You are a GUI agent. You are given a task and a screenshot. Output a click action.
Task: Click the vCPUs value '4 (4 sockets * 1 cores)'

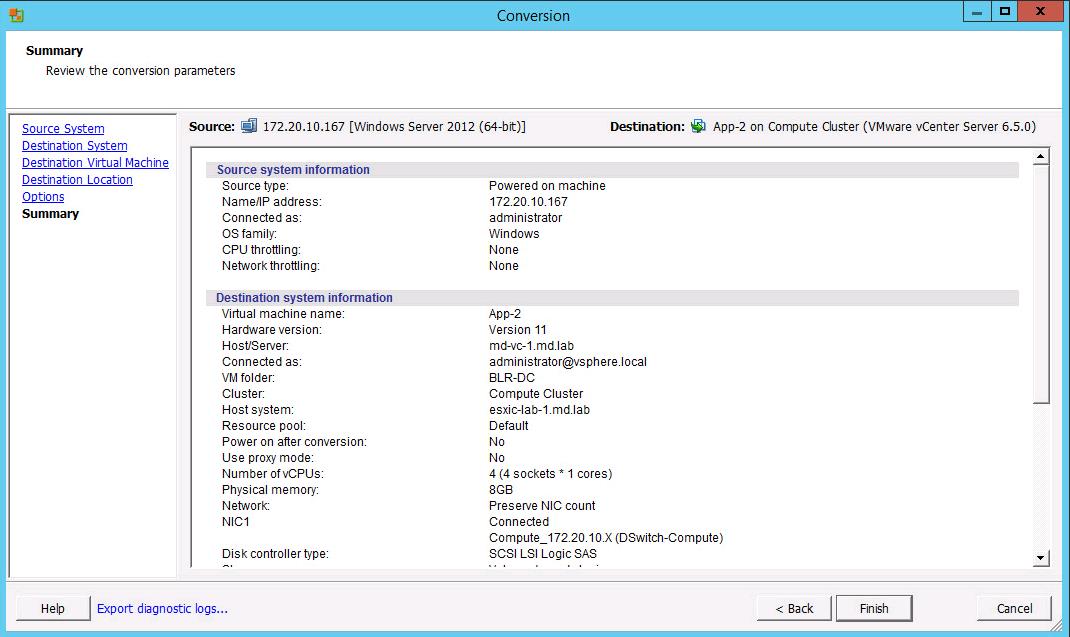551,474
